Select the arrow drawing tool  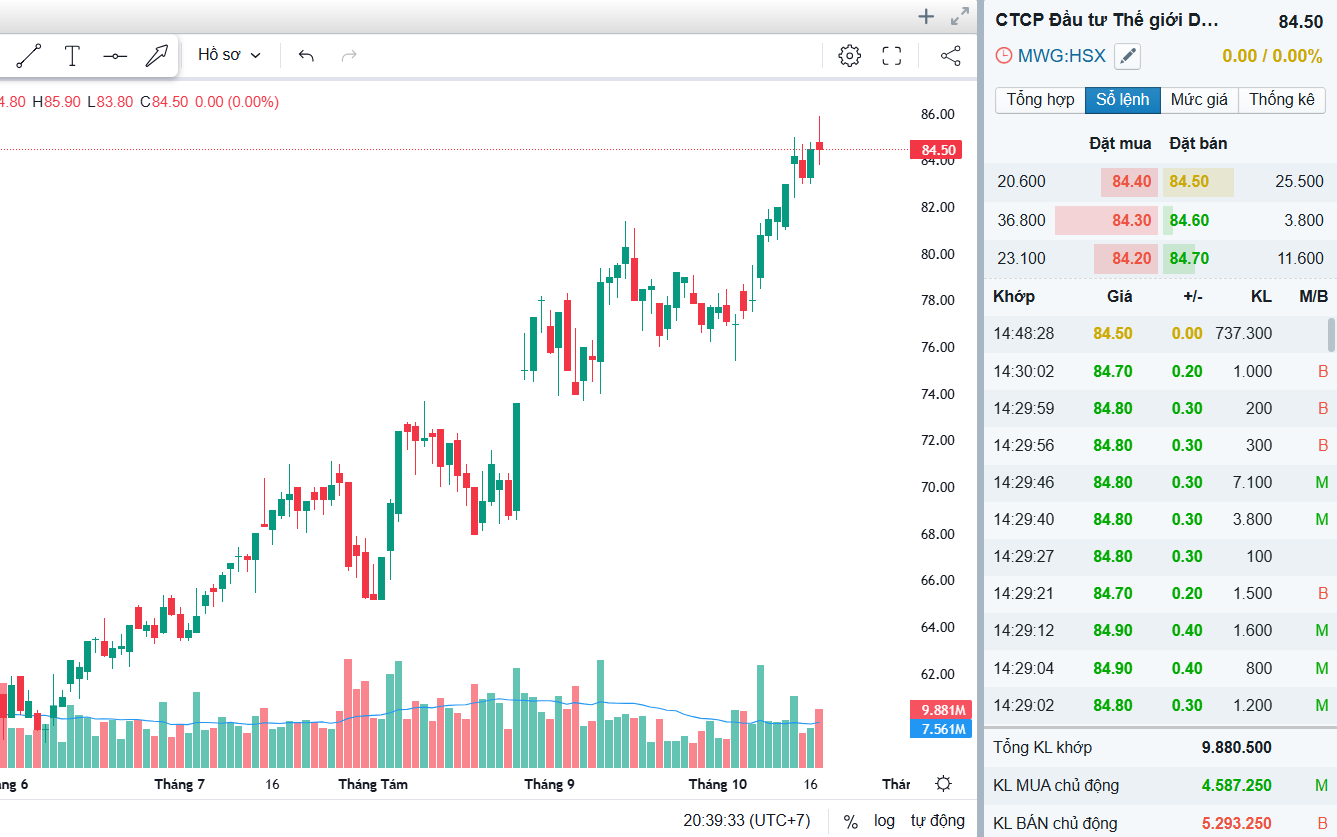click(x=156, y=56)
